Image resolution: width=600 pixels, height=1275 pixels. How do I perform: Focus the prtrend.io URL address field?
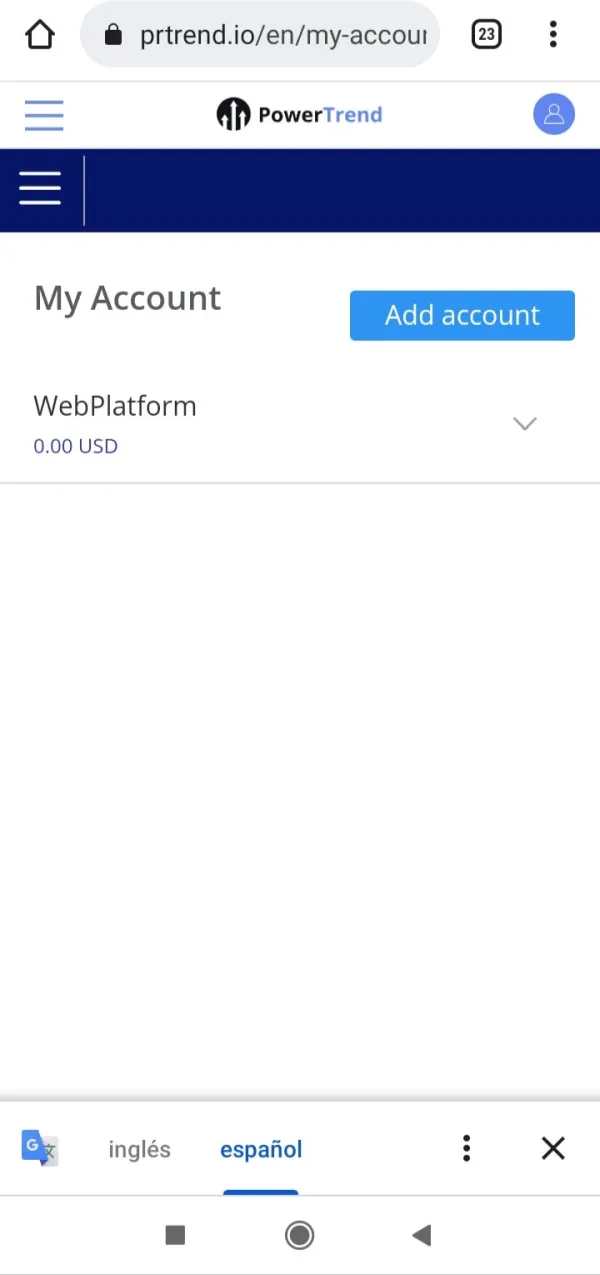pyautogui.click(x=283, y=36)
